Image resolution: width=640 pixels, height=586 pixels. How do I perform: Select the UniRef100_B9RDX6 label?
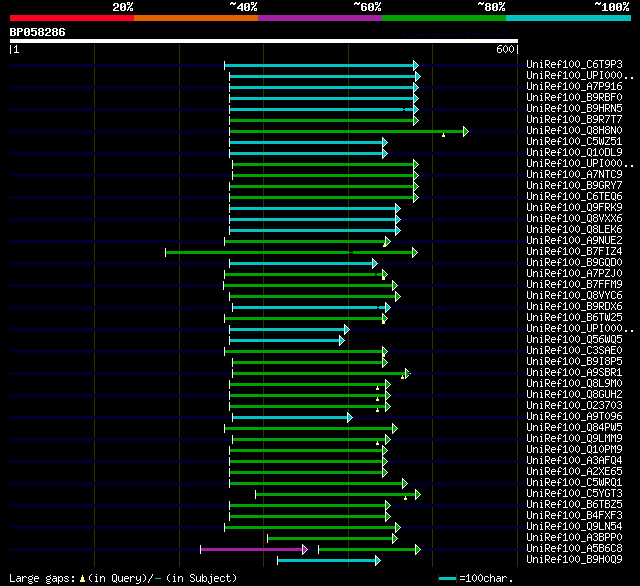click(x=574, y=307)
